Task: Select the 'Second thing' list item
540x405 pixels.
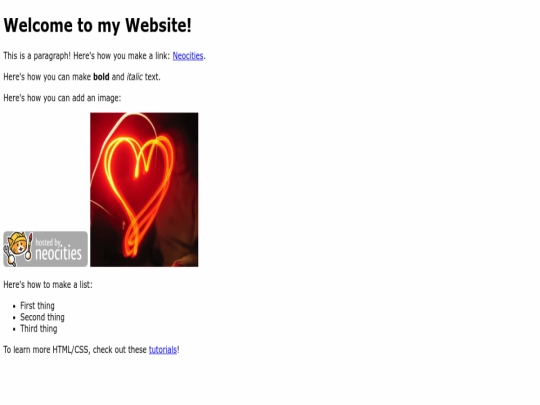Action: (x=42, y=317)
